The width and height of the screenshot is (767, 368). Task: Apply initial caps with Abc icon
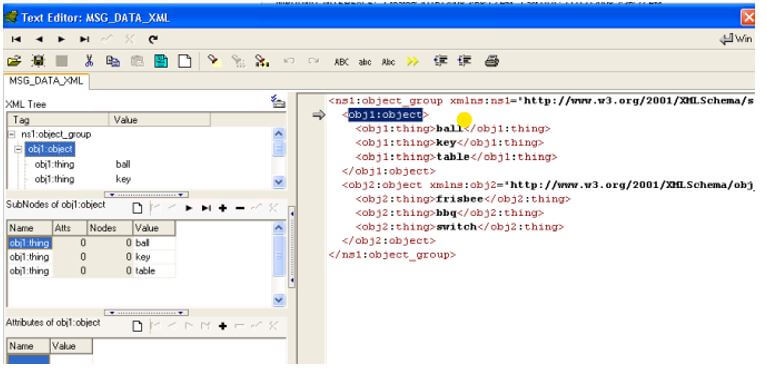coord(388,62)
